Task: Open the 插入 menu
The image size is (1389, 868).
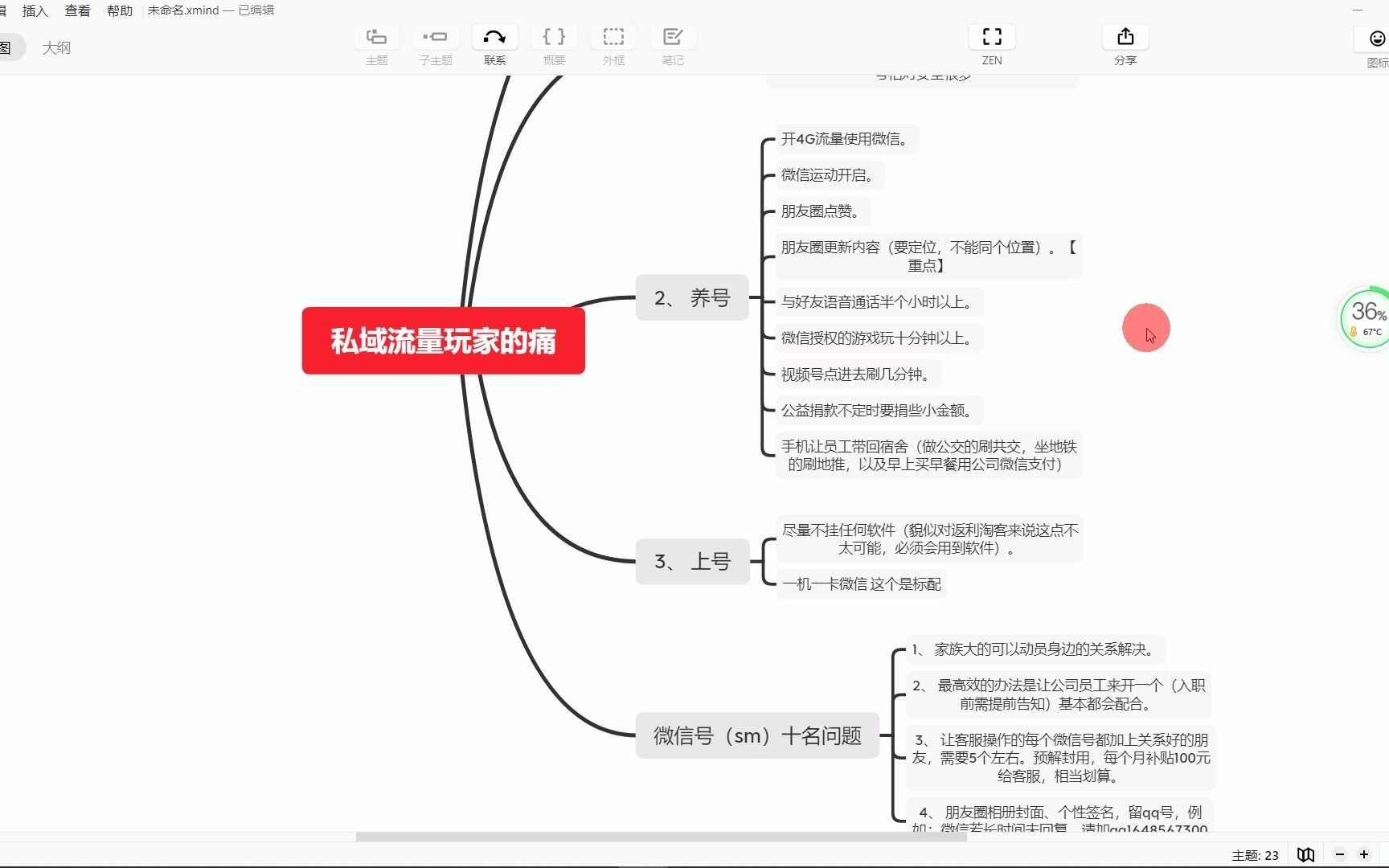Action: click(35, 10)
